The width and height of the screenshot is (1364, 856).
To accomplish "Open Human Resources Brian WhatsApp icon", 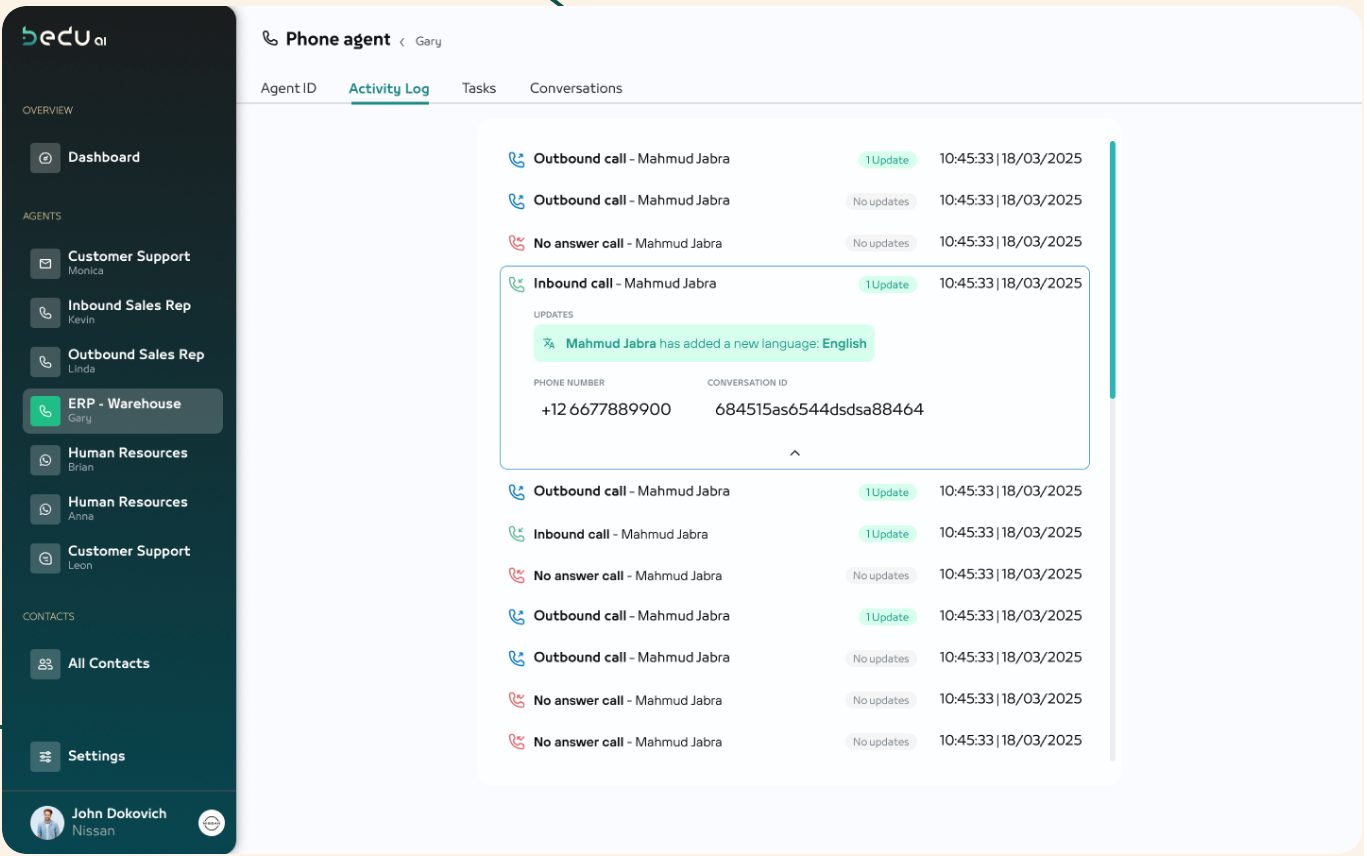I will pos(45,459).
